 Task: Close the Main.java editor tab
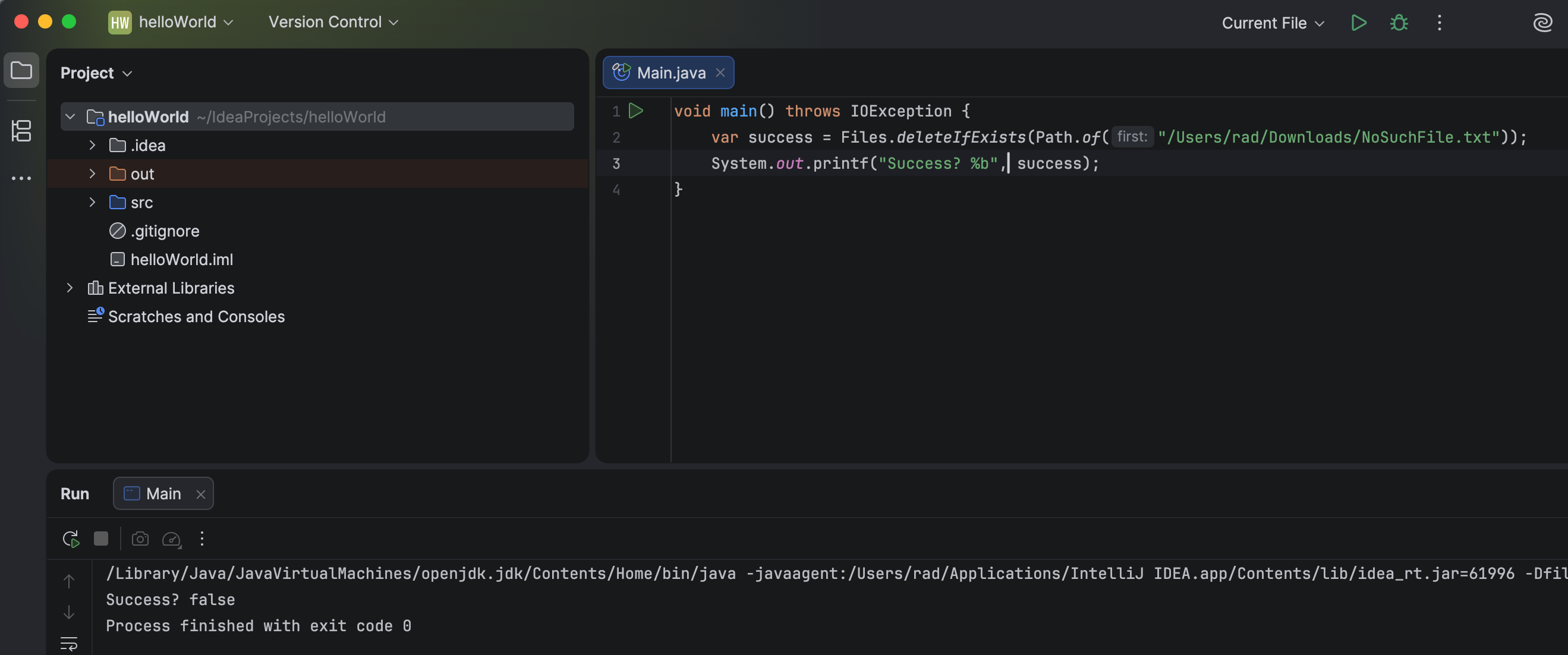click(x=720, y=73)
